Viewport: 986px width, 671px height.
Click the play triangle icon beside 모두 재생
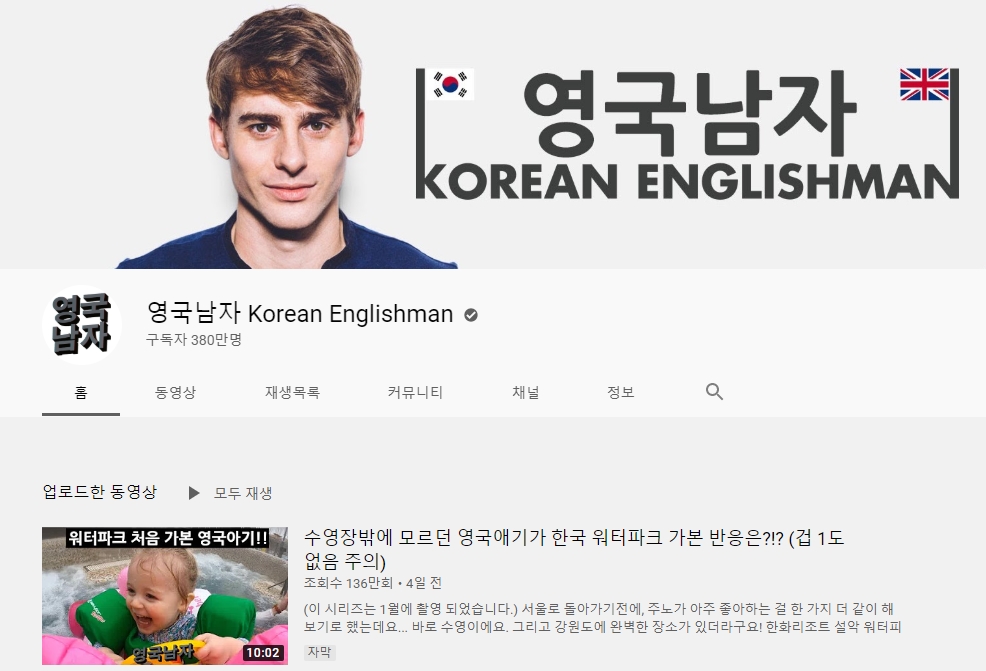pos(194,493)
